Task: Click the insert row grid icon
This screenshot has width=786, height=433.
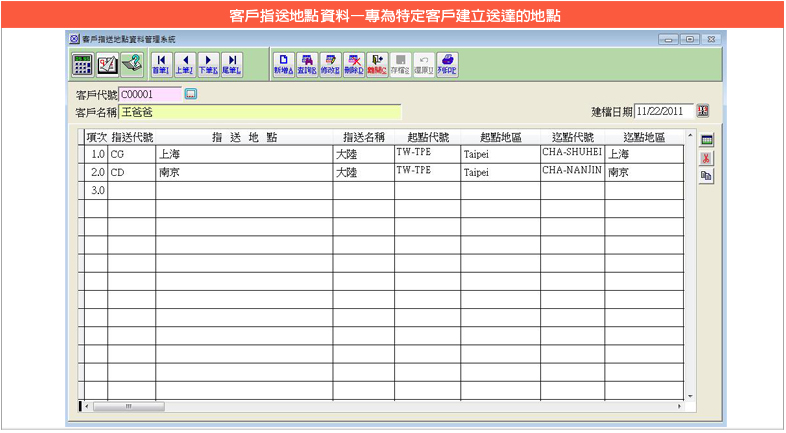Action: (706, 141)
